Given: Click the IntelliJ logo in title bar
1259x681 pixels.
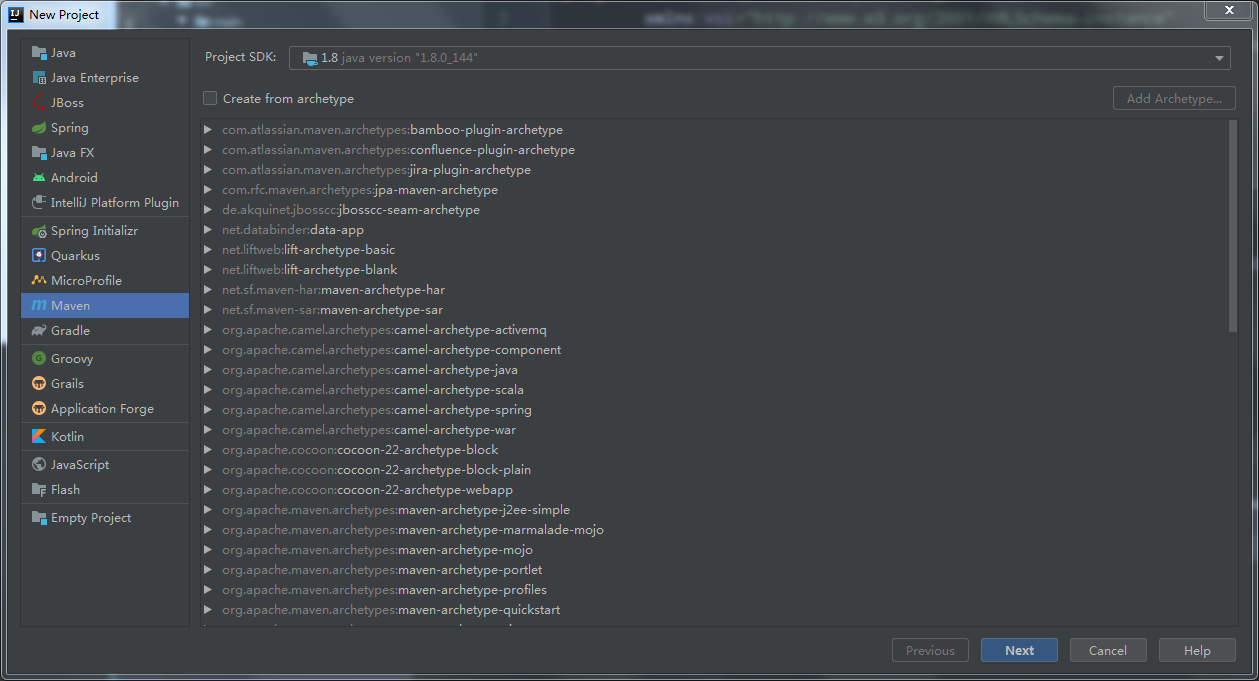Looking at the screenshot, I should (15, 14).
